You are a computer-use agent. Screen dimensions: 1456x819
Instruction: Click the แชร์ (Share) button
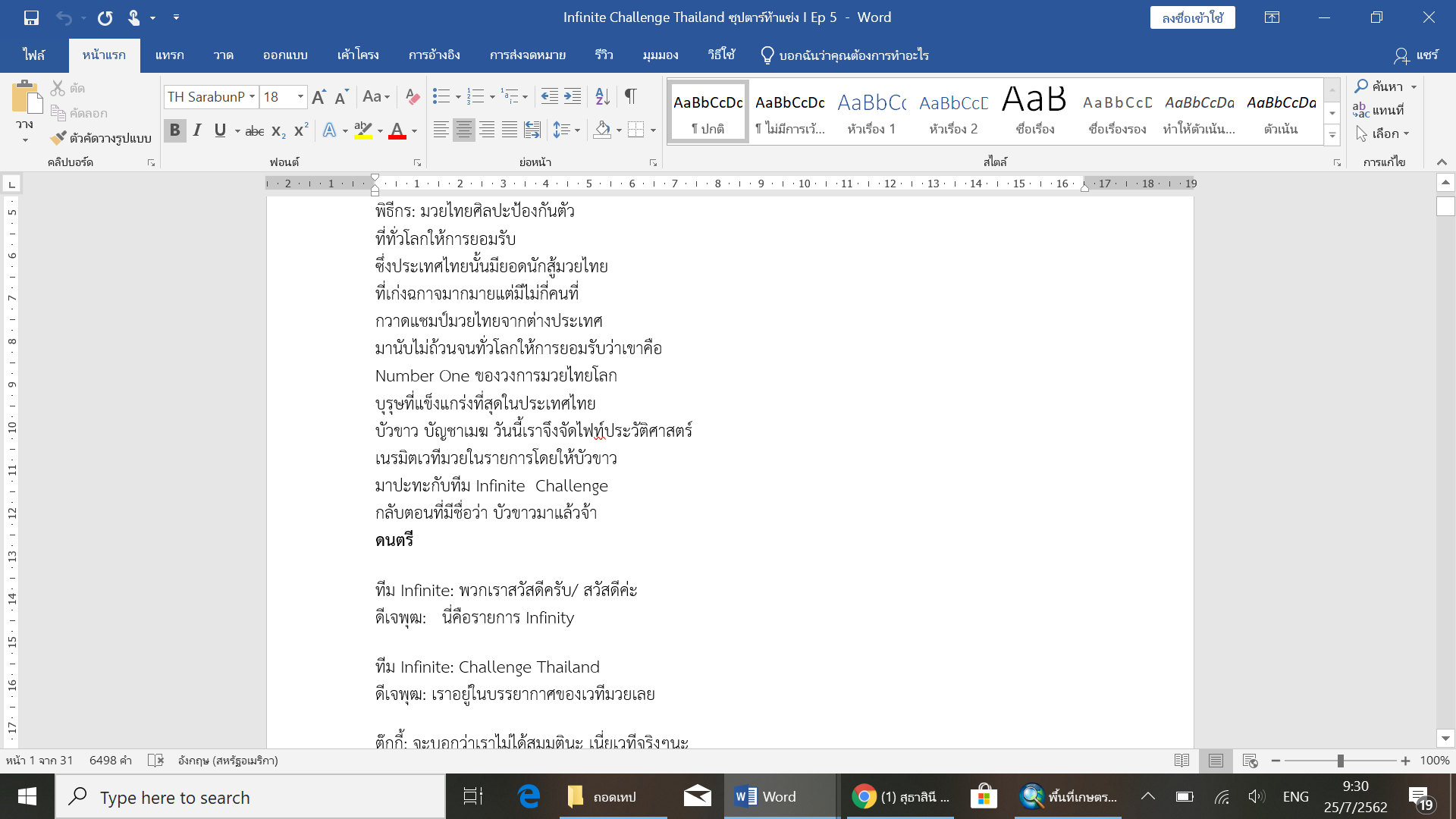pyautogui.click(x=1416, y=55)
